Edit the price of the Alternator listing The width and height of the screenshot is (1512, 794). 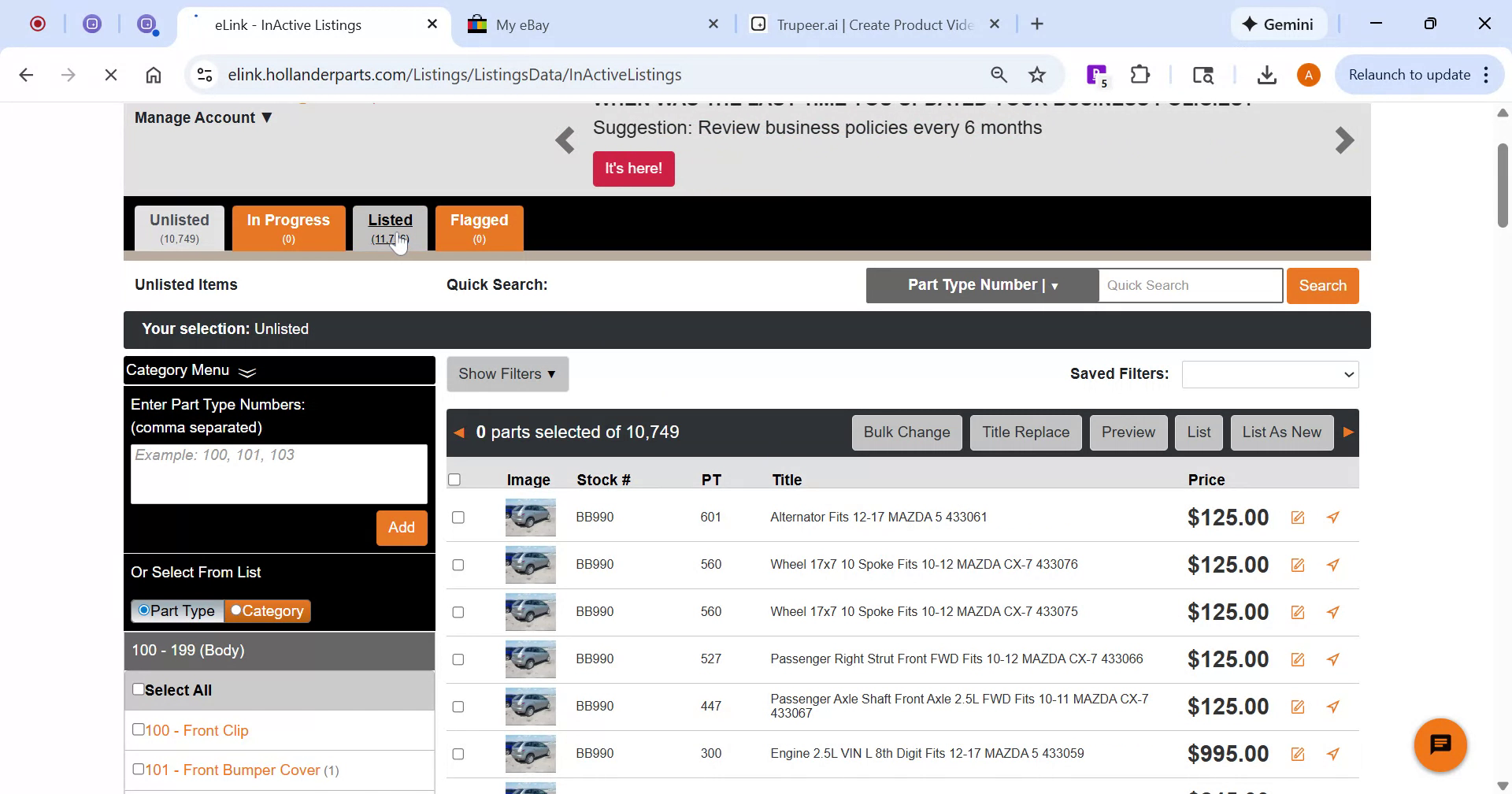(1298, 517)
